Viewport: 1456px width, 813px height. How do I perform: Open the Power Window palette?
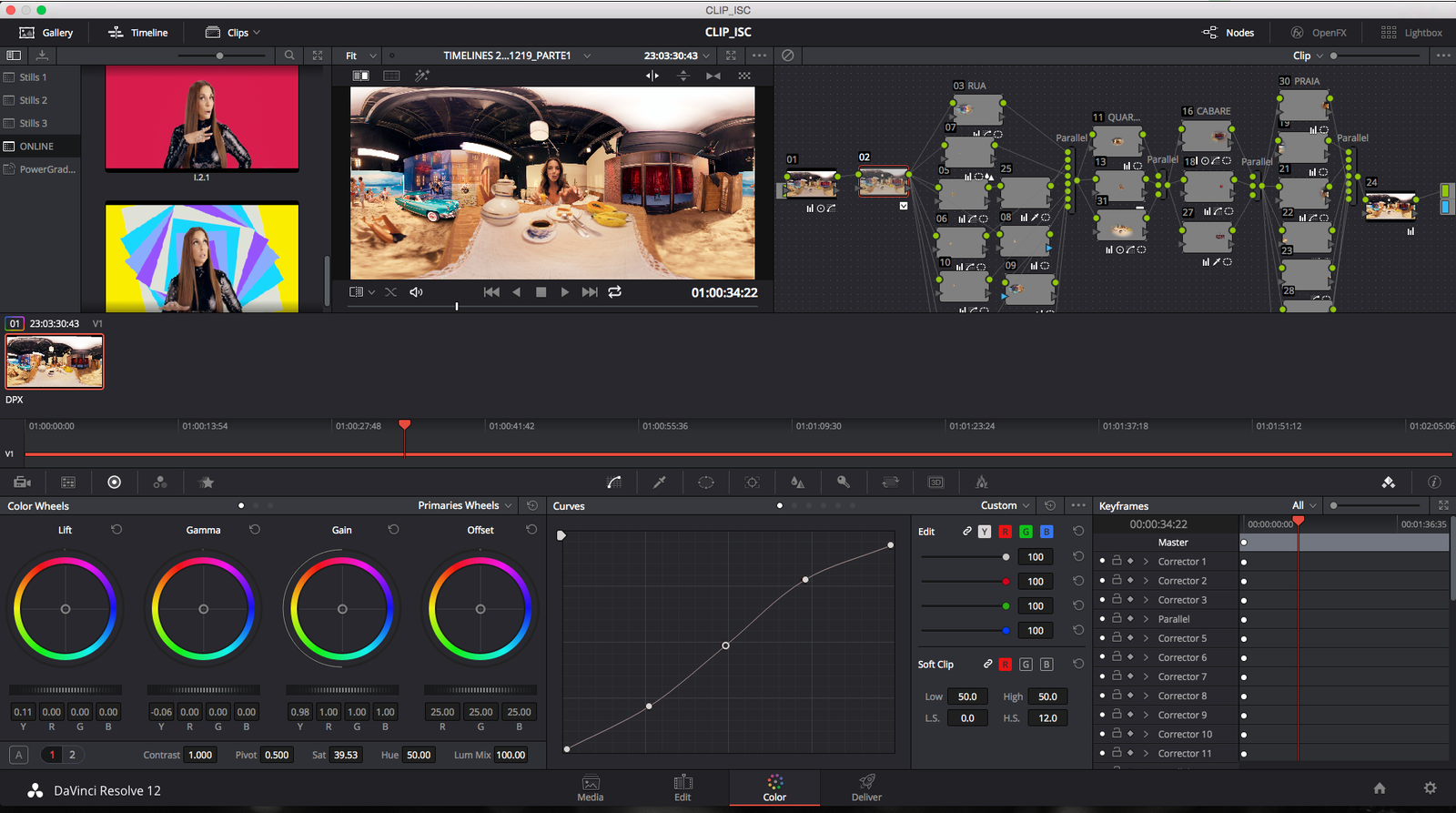[706, 483]
